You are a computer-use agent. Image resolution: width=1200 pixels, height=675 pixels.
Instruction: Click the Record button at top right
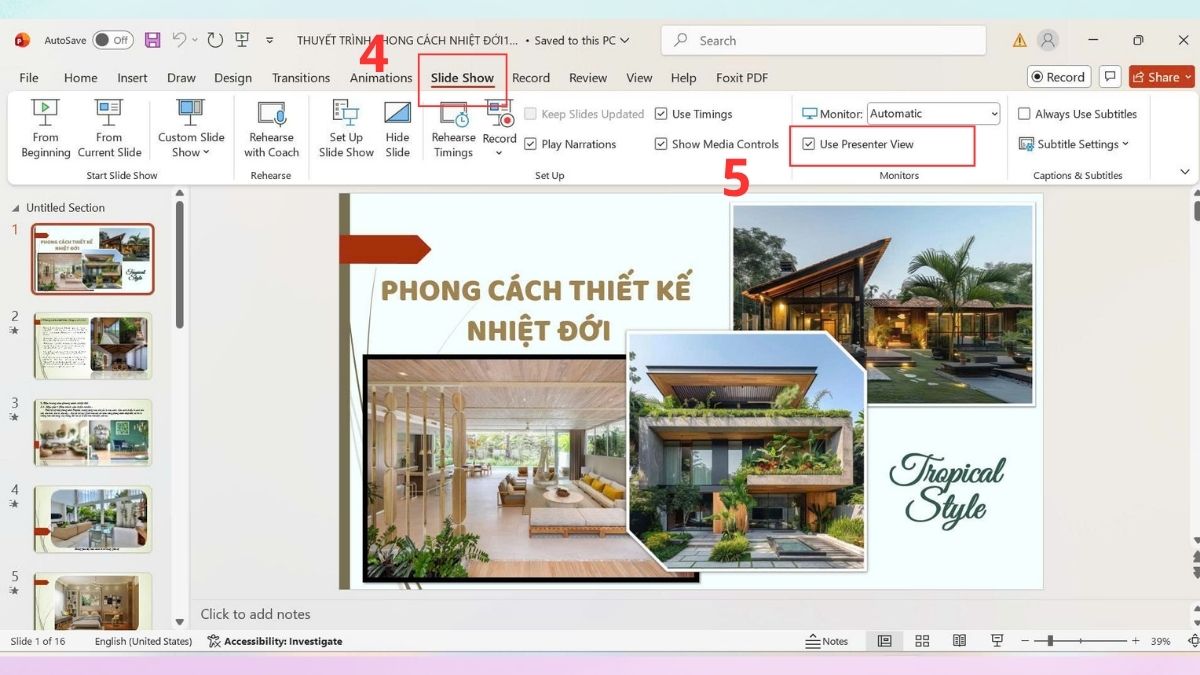[1058, 77]
